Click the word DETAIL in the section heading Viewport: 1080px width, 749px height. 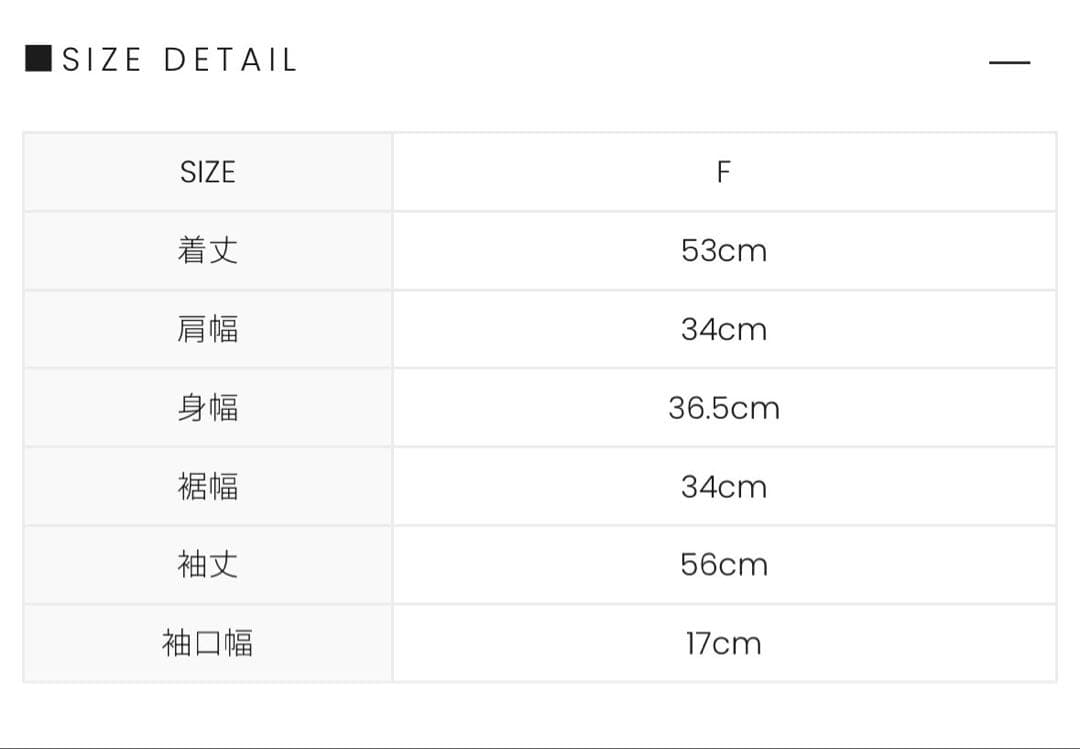[230, 60]
